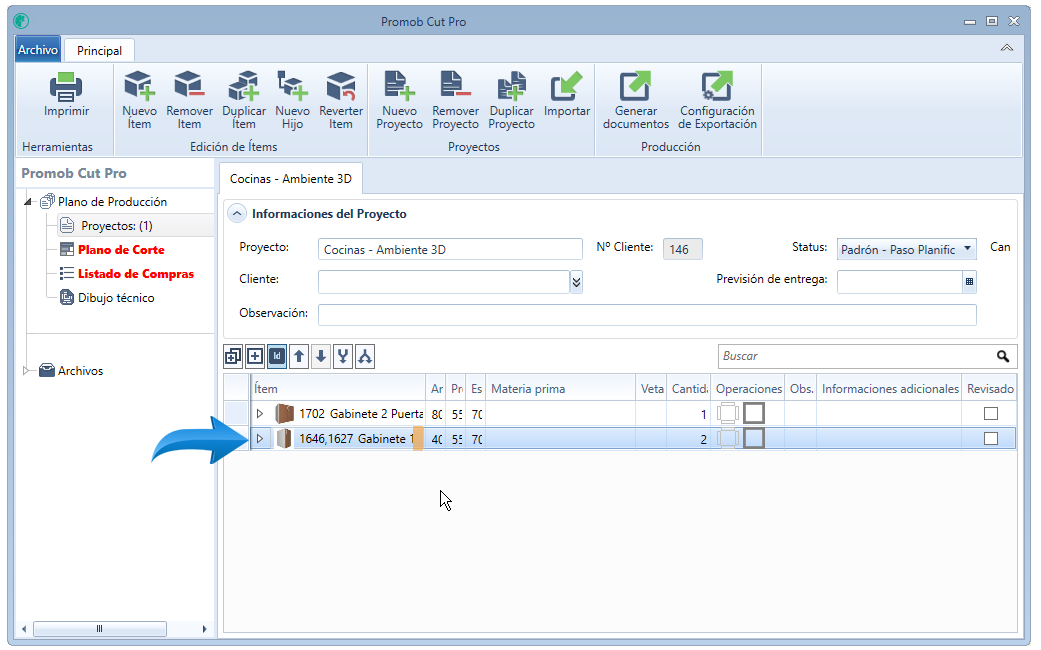Open Dibujo técnico in the tree
The width and height of the screenshot is (1041, 650).
(116, 297)
